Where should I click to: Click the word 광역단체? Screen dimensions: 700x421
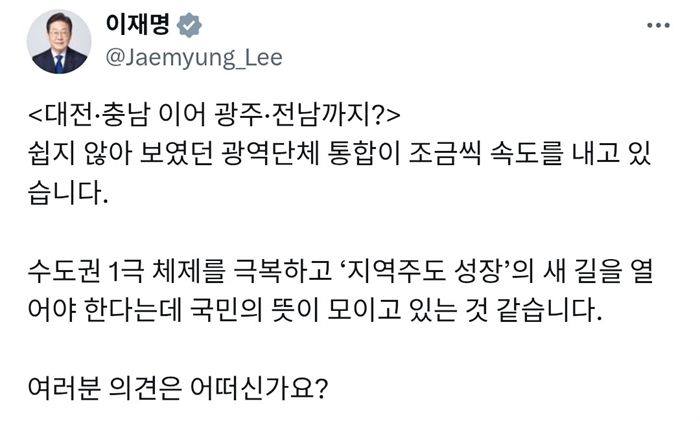click(x=285, y=153)
